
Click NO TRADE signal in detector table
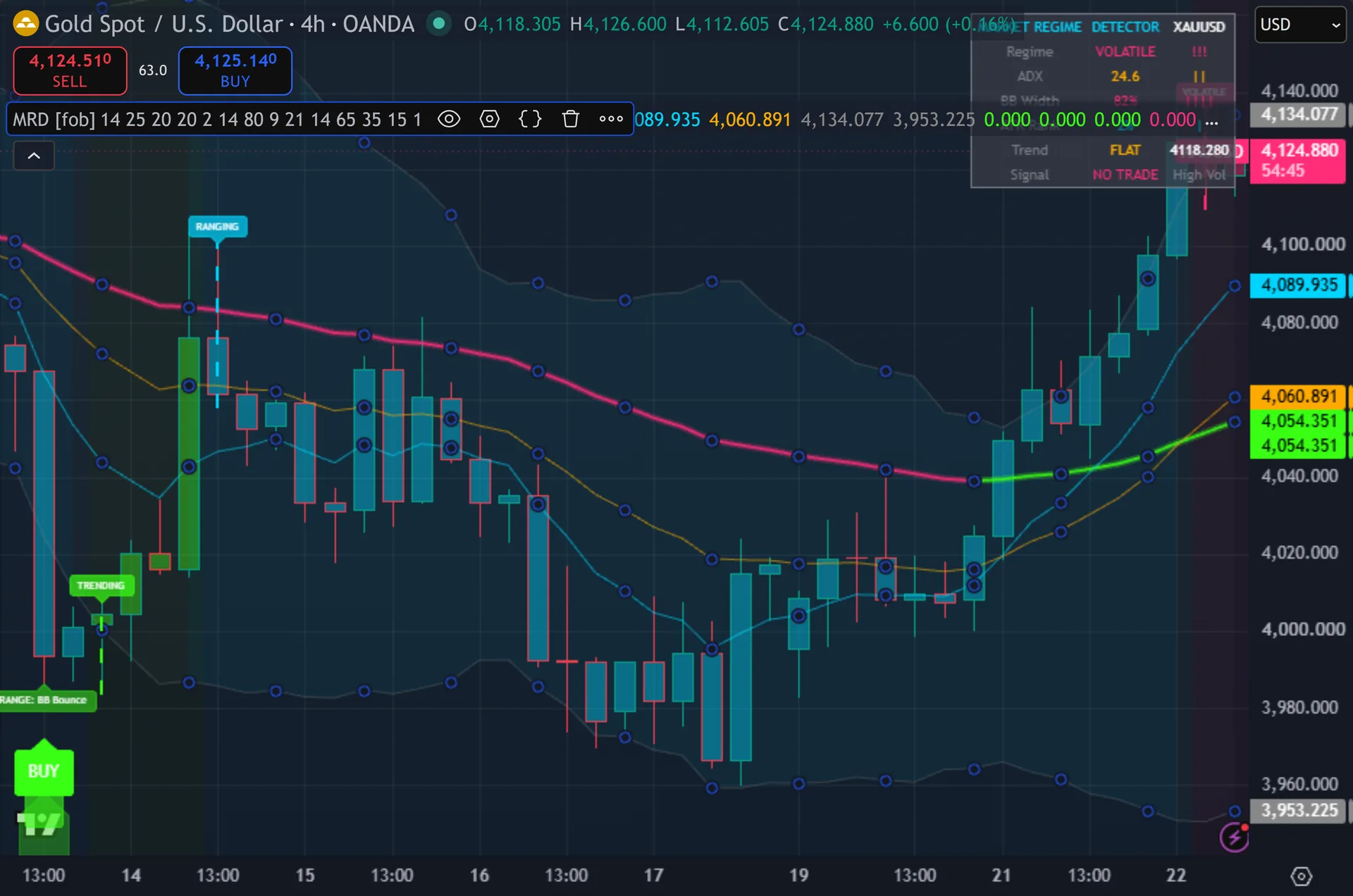pyautogui.click(x=1125, y=175)
